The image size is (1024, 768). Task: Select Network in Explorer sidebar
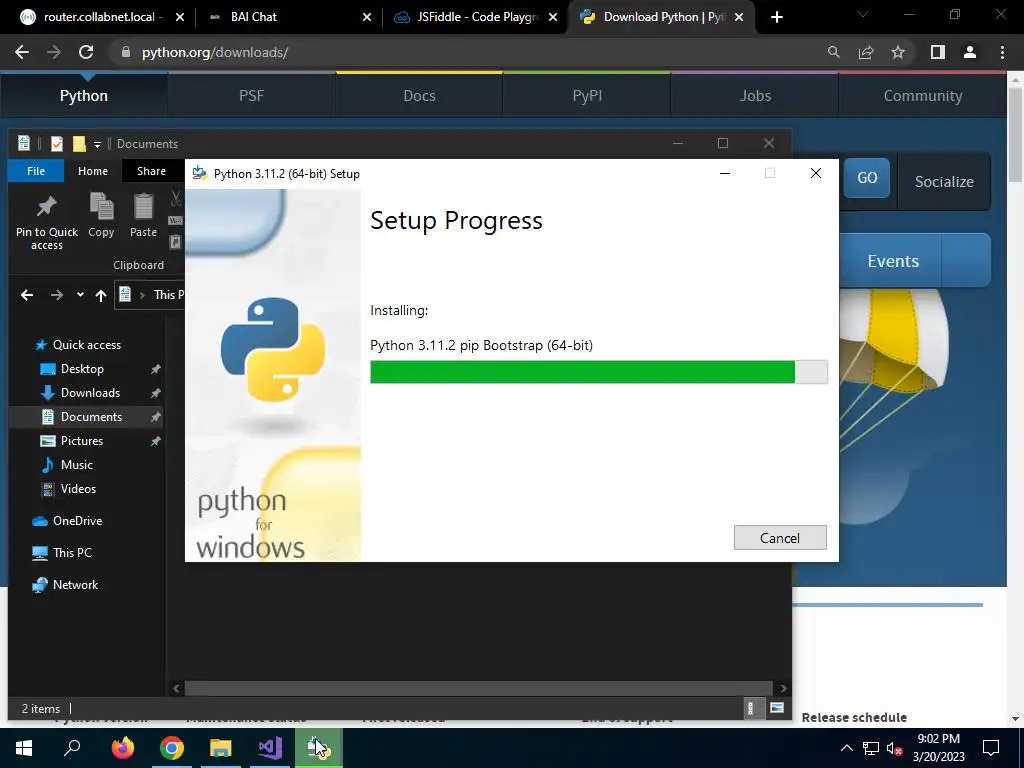tap(75, 584)
